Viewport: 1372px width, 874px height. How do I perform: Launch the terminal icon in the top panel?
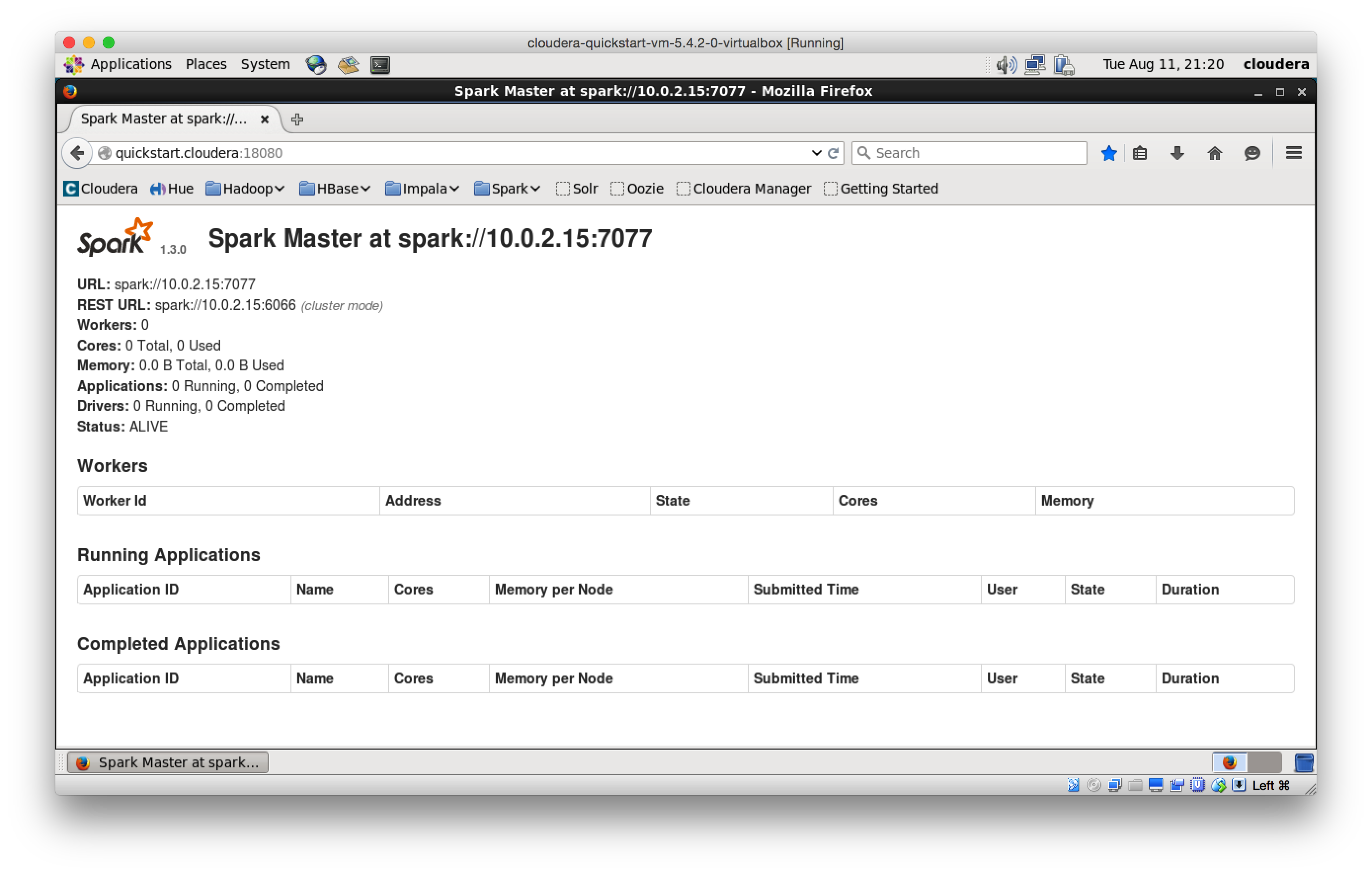(380, 64)
